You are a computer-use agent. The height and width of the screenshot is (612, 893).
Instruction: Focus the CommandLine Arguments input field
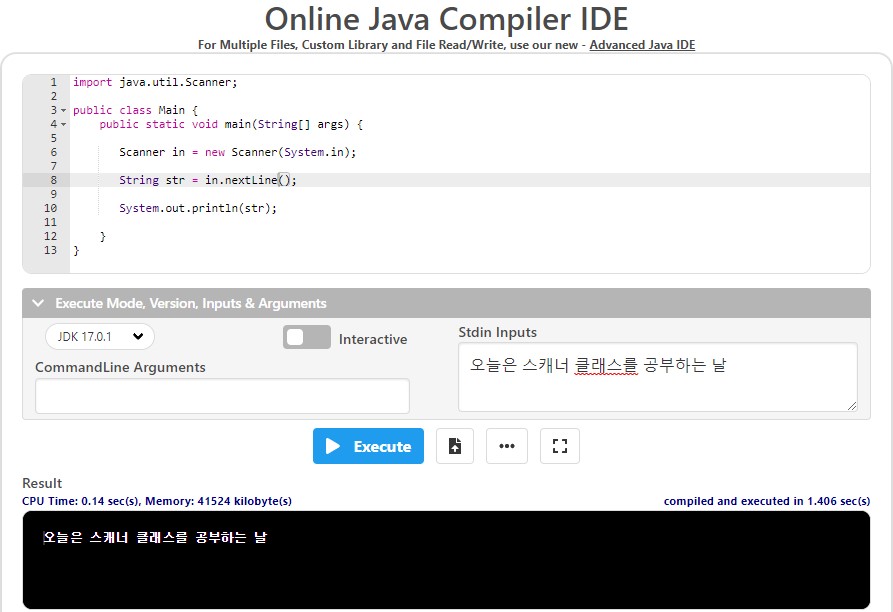pyautogui.click(x=222, y=396)
